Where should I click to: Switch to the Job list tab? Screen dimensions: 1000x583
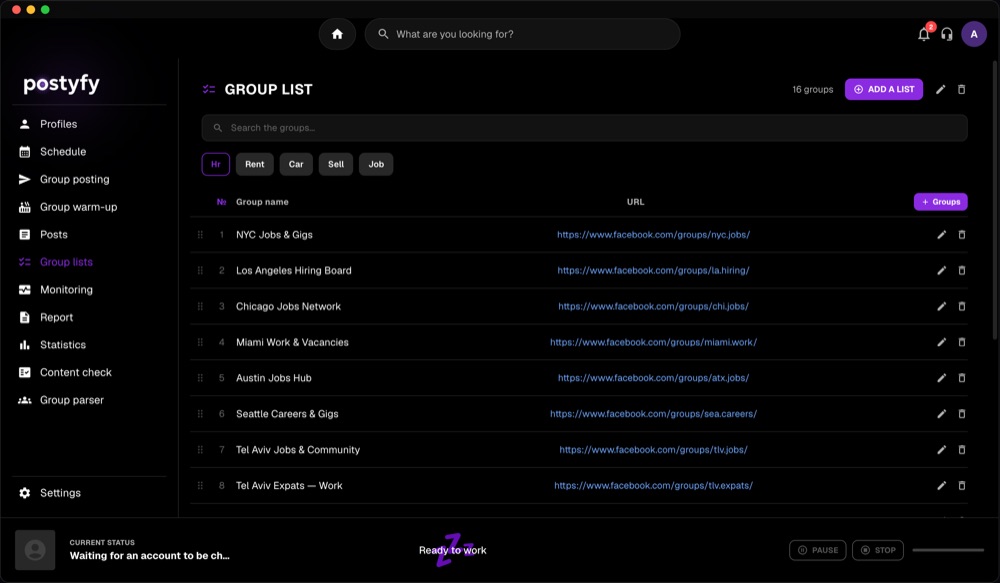pos(376,164)
